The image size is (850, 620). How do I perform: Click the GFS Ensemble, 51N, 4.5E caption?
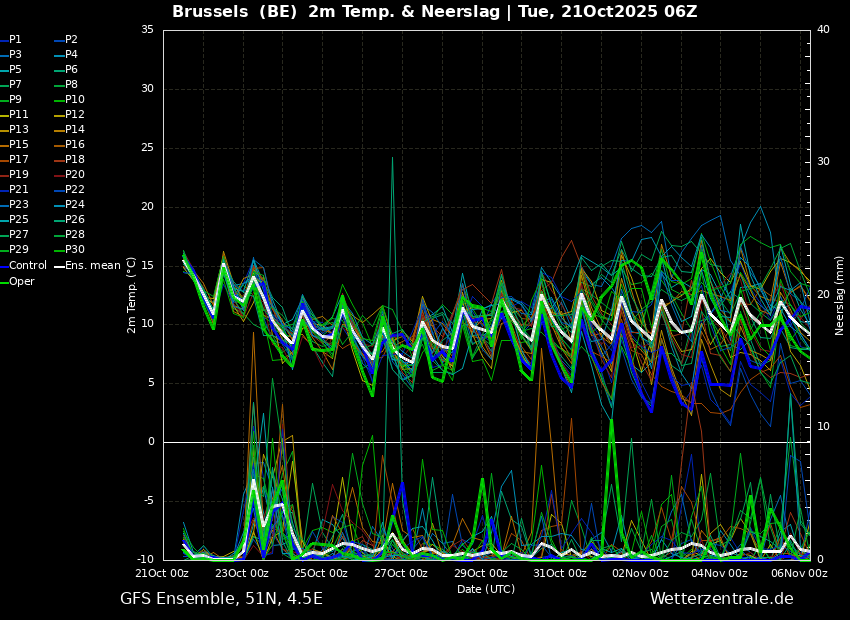[x=221, y=599]
